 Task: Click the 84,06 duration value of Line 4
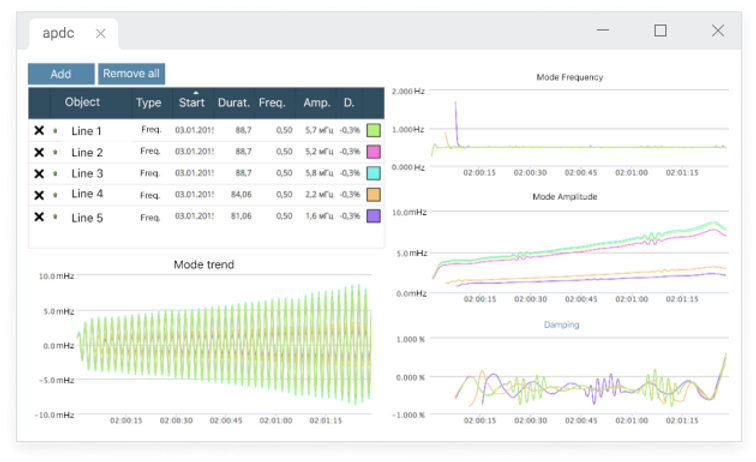241,194
